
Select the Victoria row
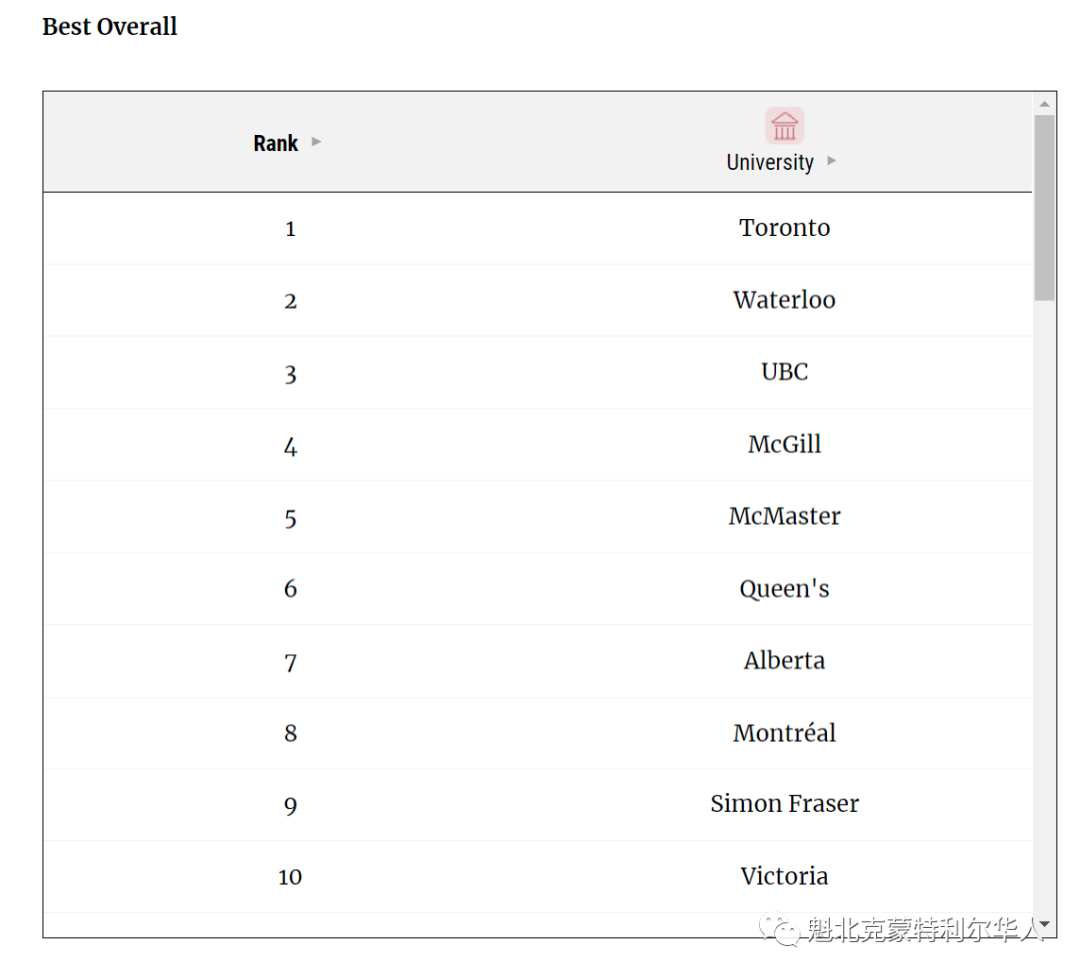[x=538, y=877]
